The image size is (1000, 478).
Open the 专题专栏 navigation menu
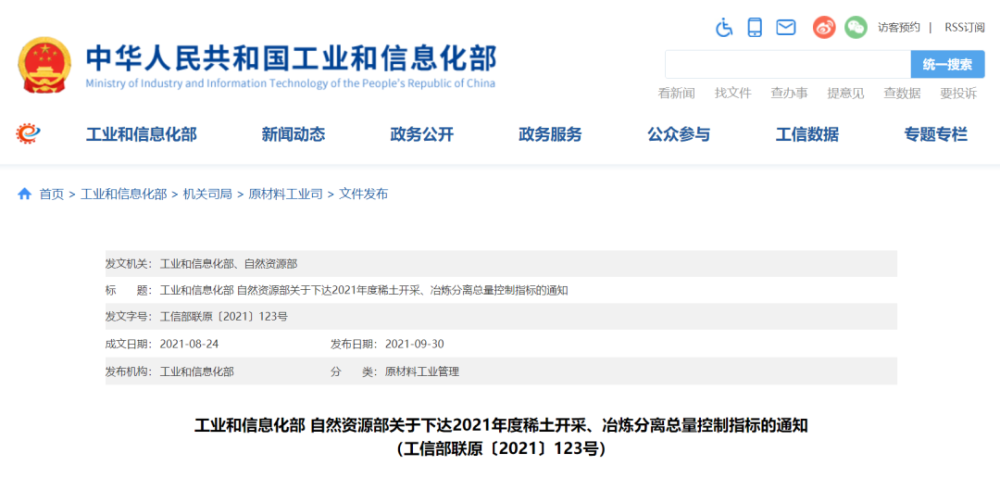pyautogui.click(x=936, y=134)
